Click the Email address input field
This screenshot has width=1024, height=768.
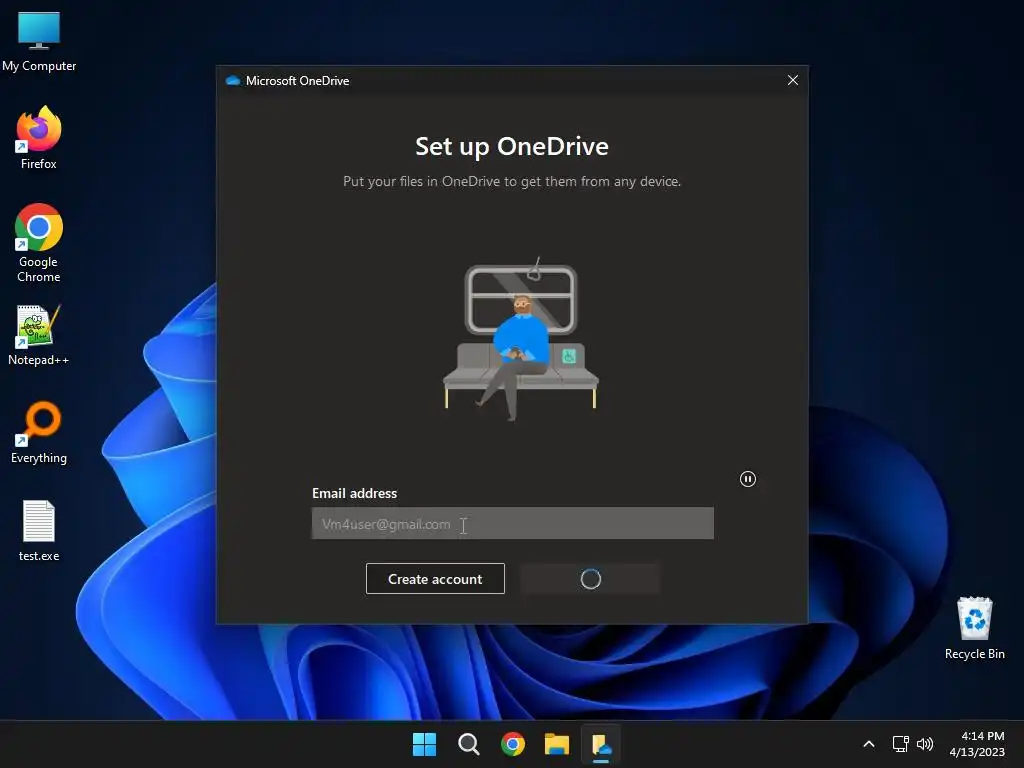[513, 523]
